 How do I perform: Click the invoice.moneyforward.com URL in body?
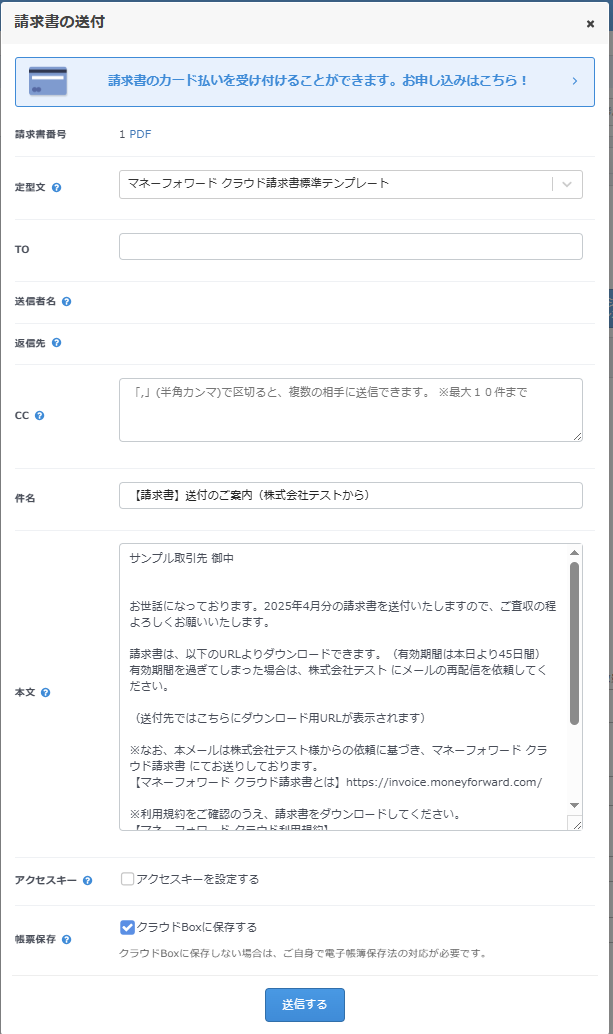tap(444, 782)
